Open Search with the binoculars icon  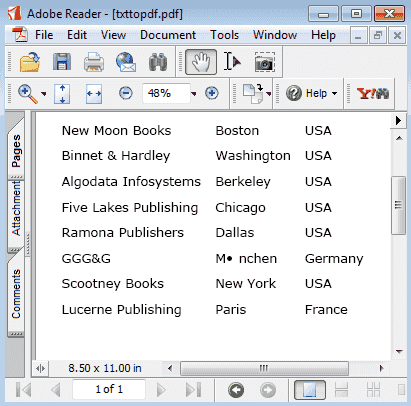(158, 62)
